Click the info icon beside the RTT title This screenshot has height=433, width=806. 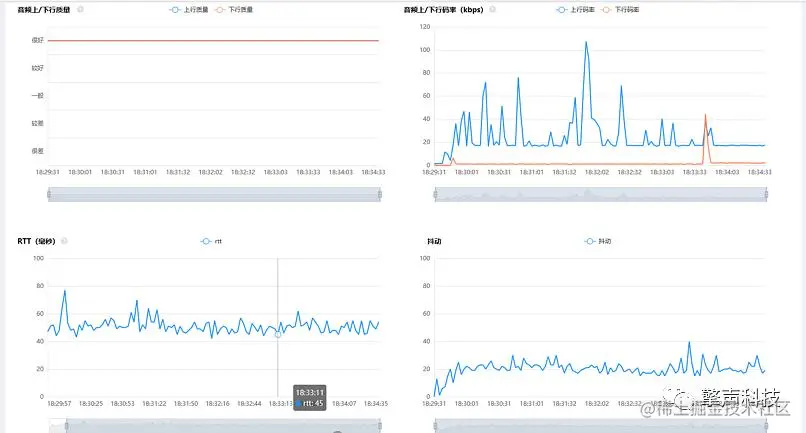(x=64, y=241)
